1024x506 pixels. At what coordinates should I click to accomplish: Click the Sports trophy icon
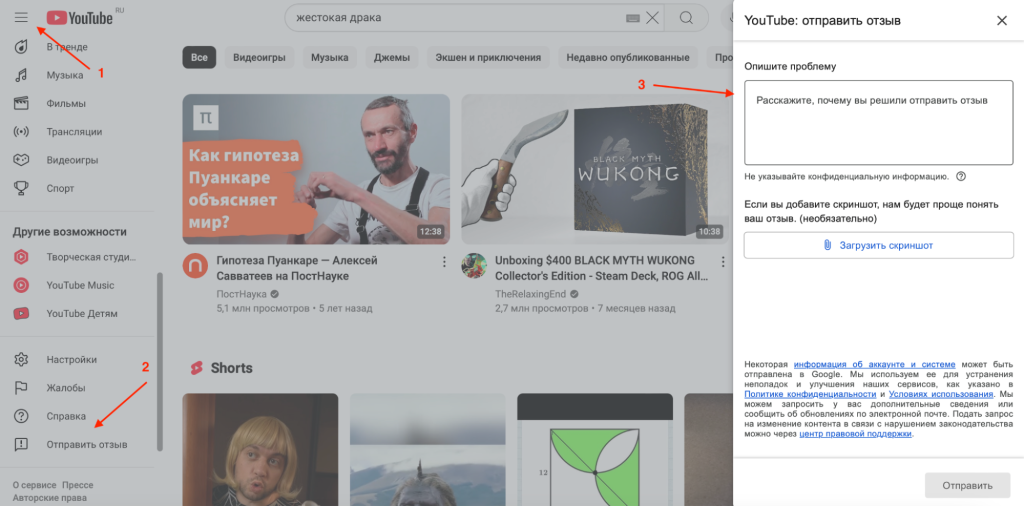coord(21,188)
